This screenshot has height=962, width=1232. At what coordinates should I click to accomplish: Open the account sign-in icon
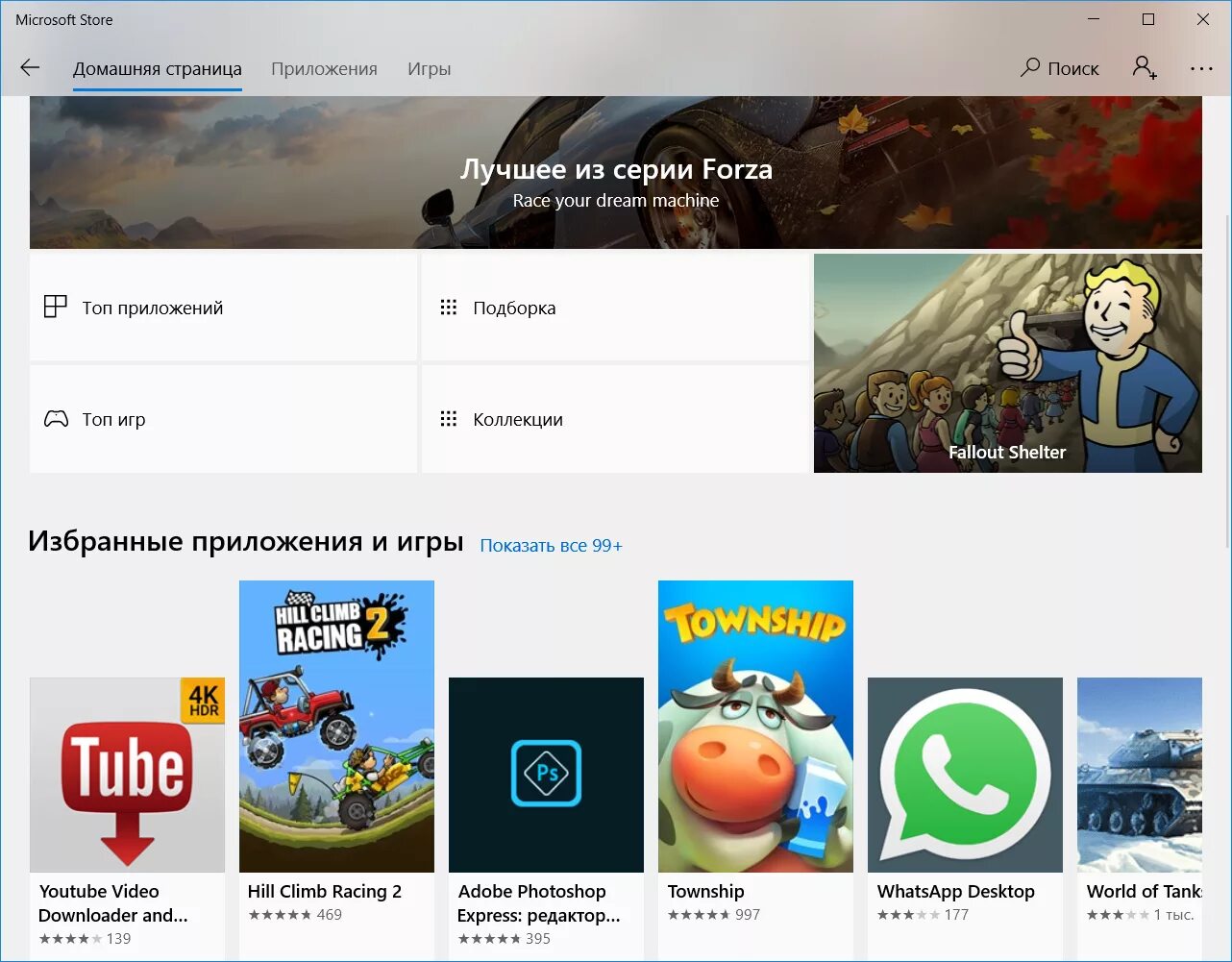click(x=1144, y=67)
